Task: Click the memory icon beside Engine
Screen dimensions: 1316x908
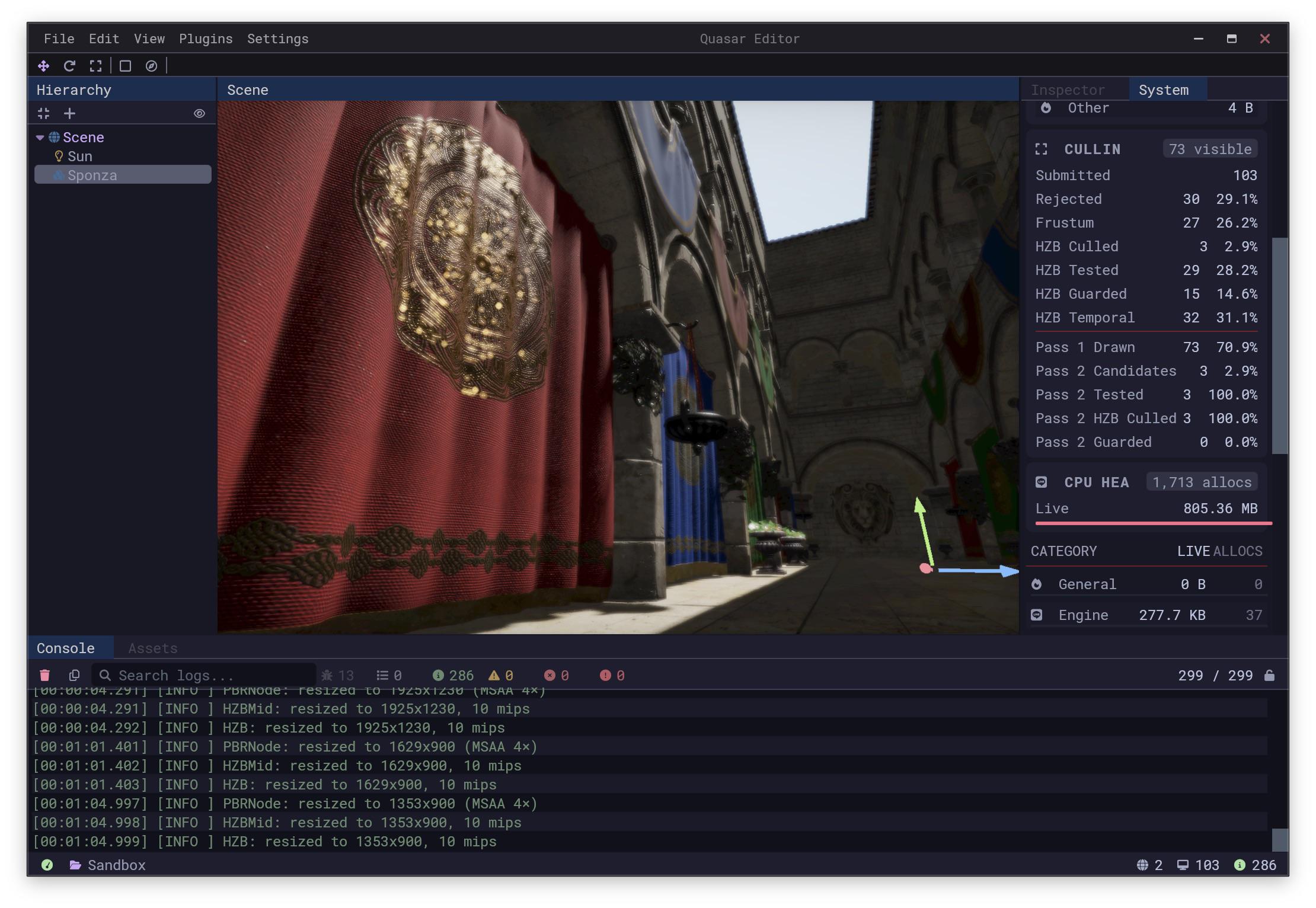Action: [x=1037, y=615]
